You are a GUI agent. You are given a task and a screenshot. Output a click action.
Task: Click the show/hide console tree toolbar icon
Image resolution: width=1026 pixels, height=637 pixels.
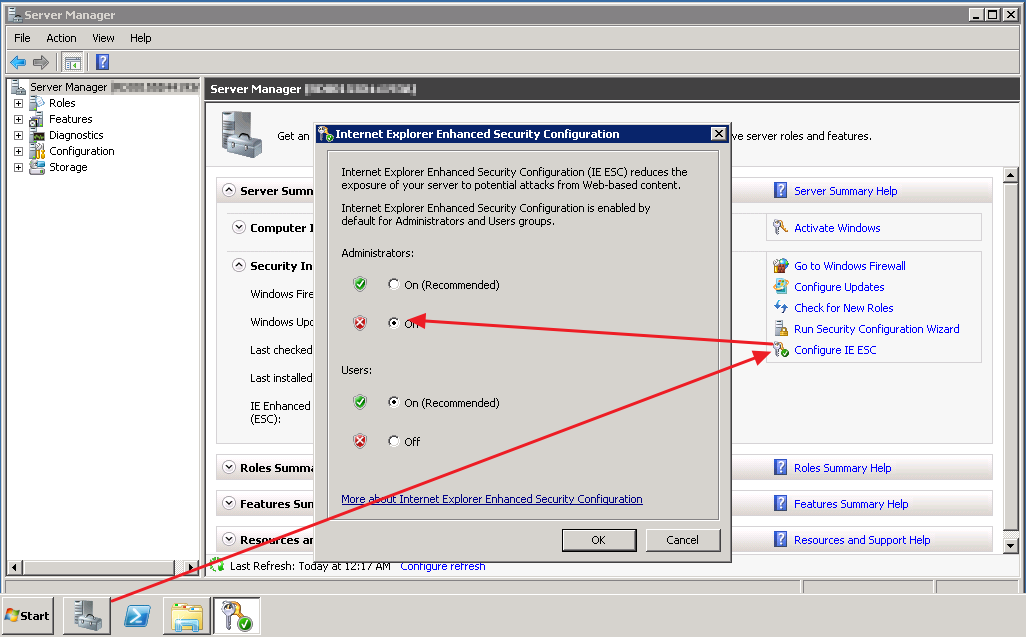[73, 63]
